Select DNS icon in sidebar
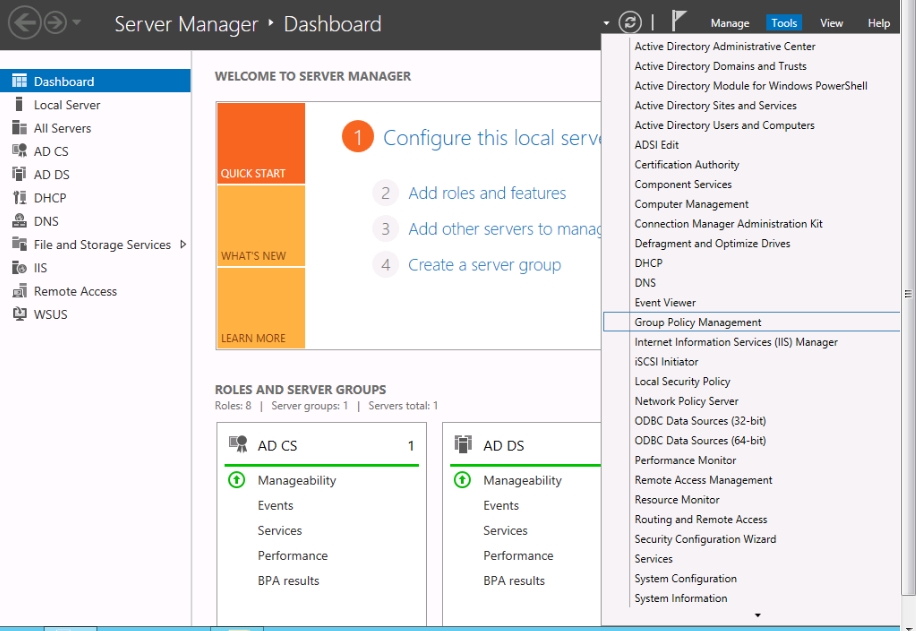The image size is (916, 631). pos(19,221)
